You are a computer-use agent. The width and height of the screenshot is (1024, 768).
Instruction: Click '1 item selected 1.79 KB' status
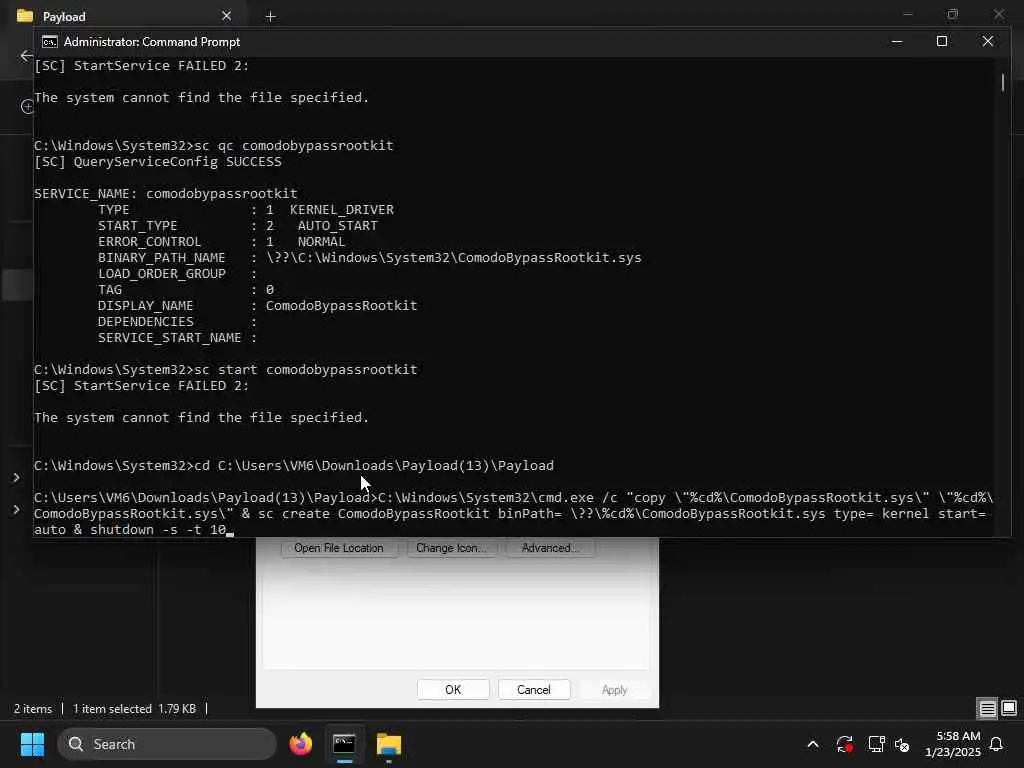(134, 709)
